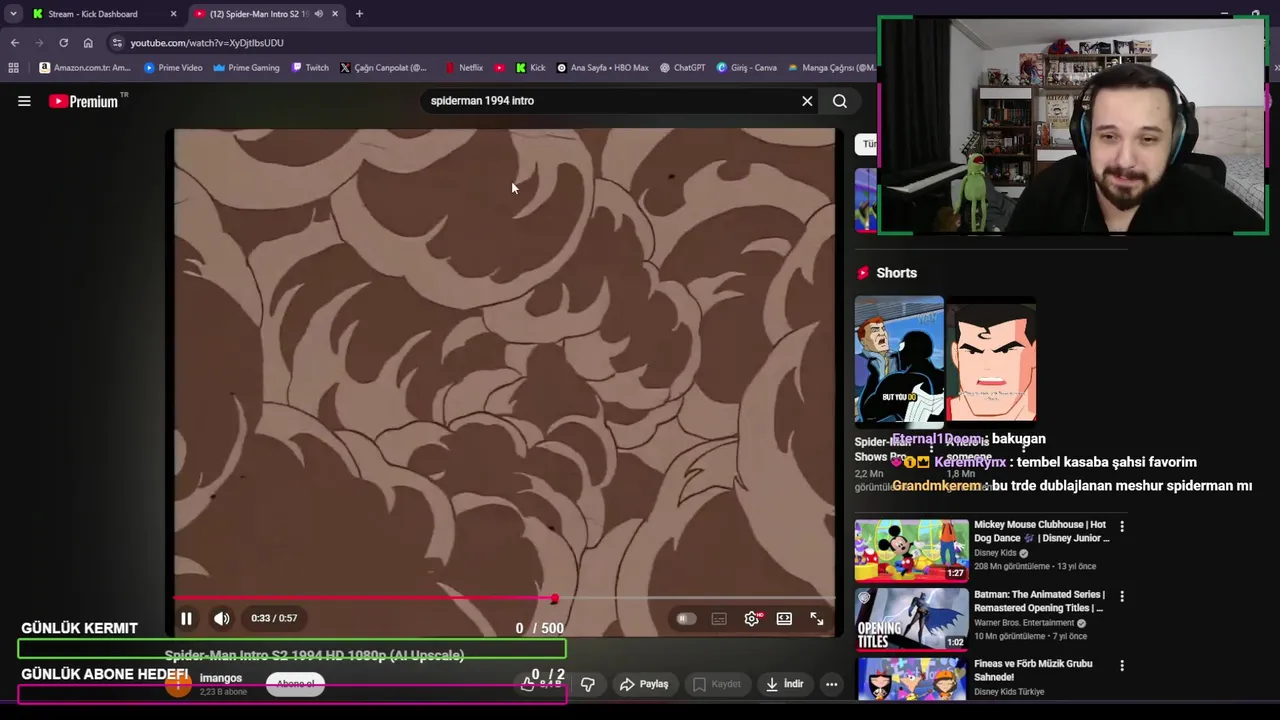1280x720 pixels.
Task: Open Amazon.com.tr bookmark
Action: (85, 68)
